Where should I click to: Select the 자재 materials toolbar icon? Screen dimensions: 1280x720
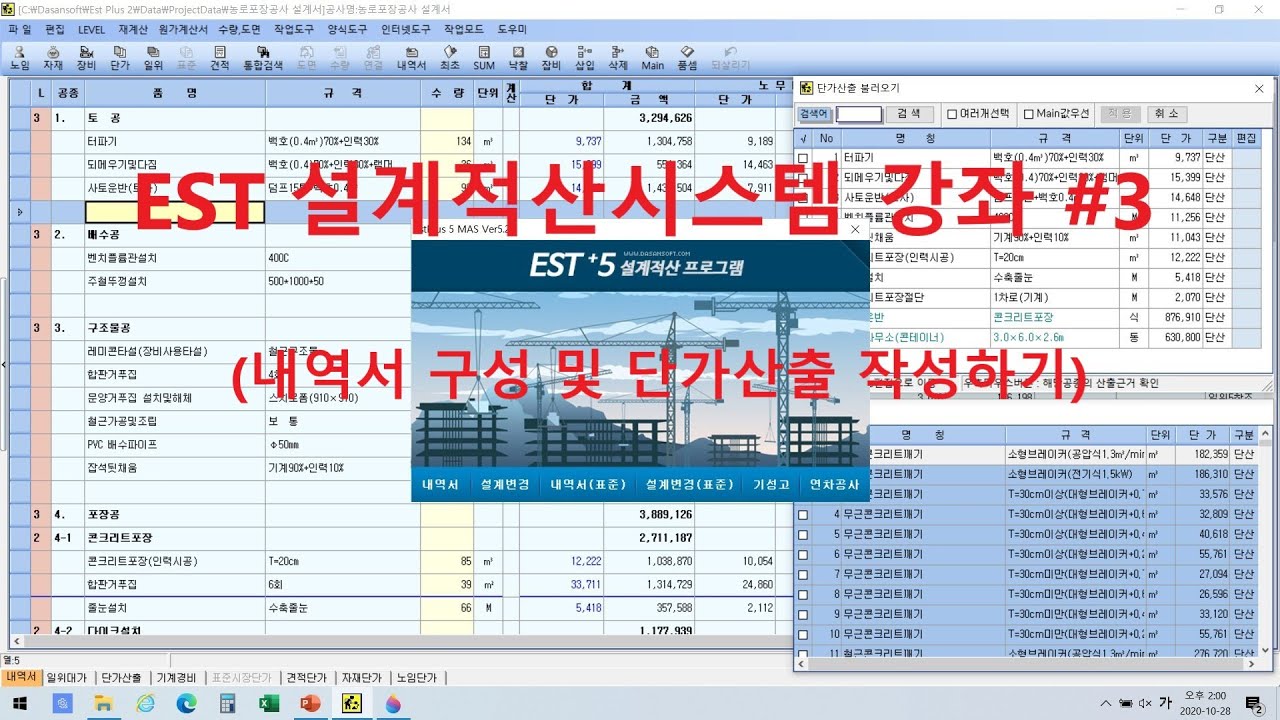(x=53, y=57)
